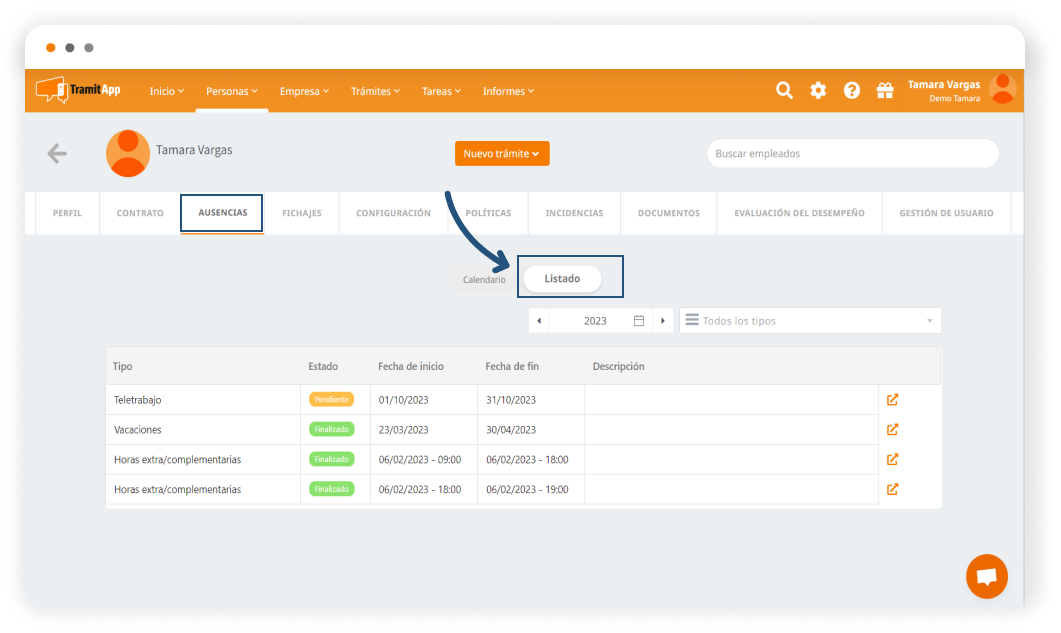The width and height of the screenshot is (1061, 633).
Task: Switch to the Fichajes tab
Action: point(302,213)
